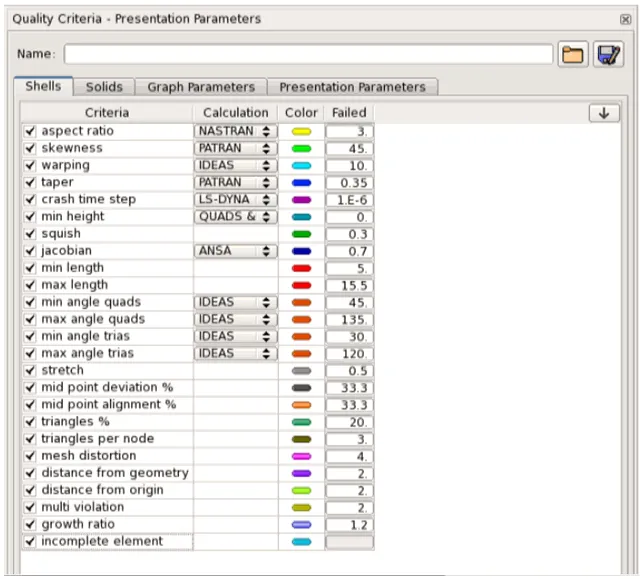640x579 pixels.
Task: Switch to the Shells tab
Action: [x=43, y=86]
